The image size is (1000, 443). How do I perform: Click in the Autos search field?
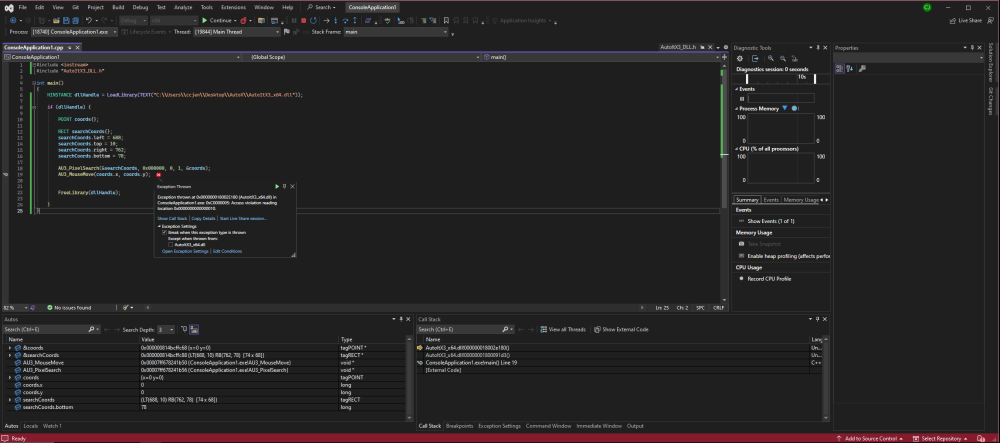coord(48,330)
